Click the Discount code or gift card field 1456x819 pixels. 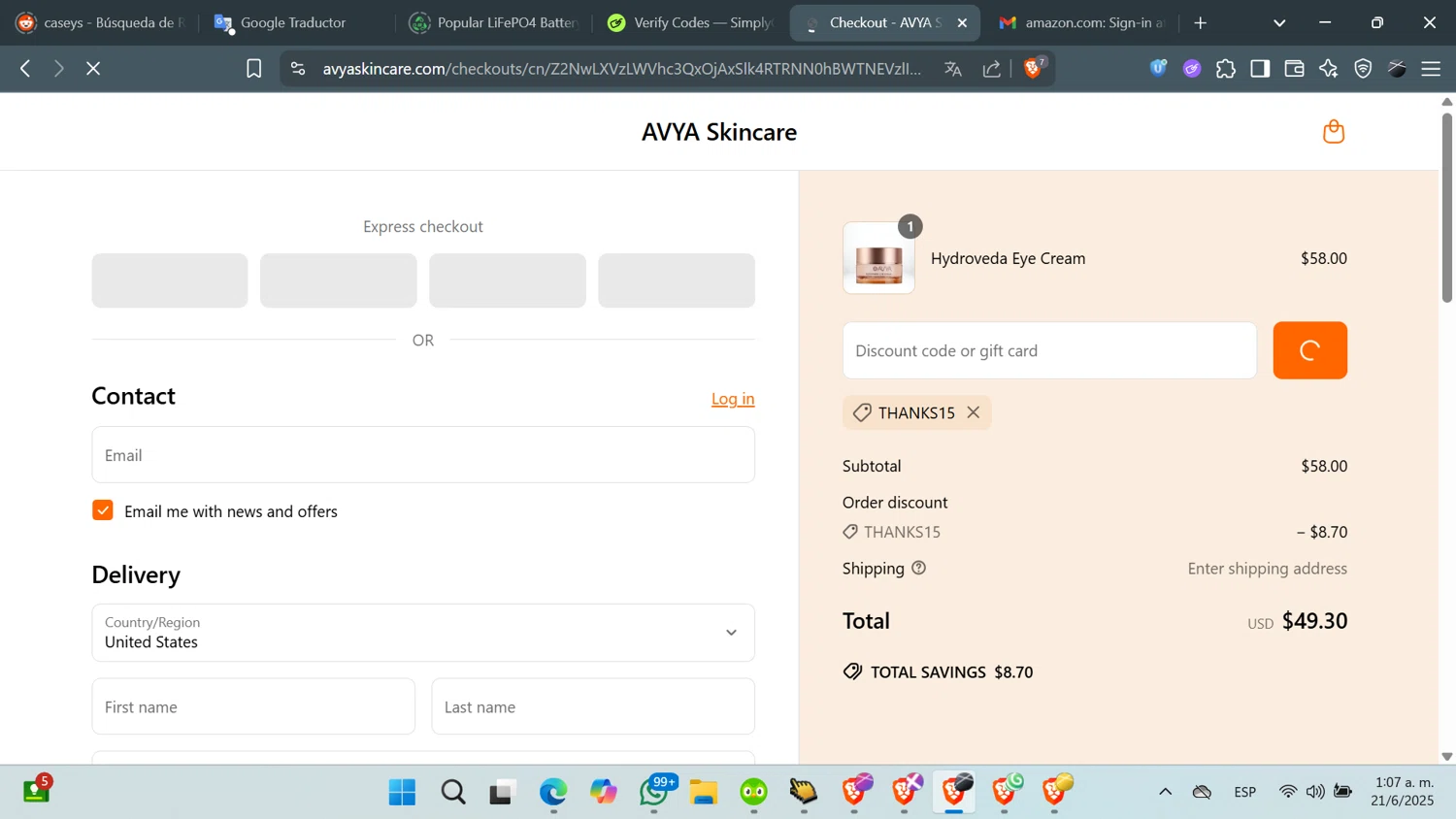(1049, 350)
